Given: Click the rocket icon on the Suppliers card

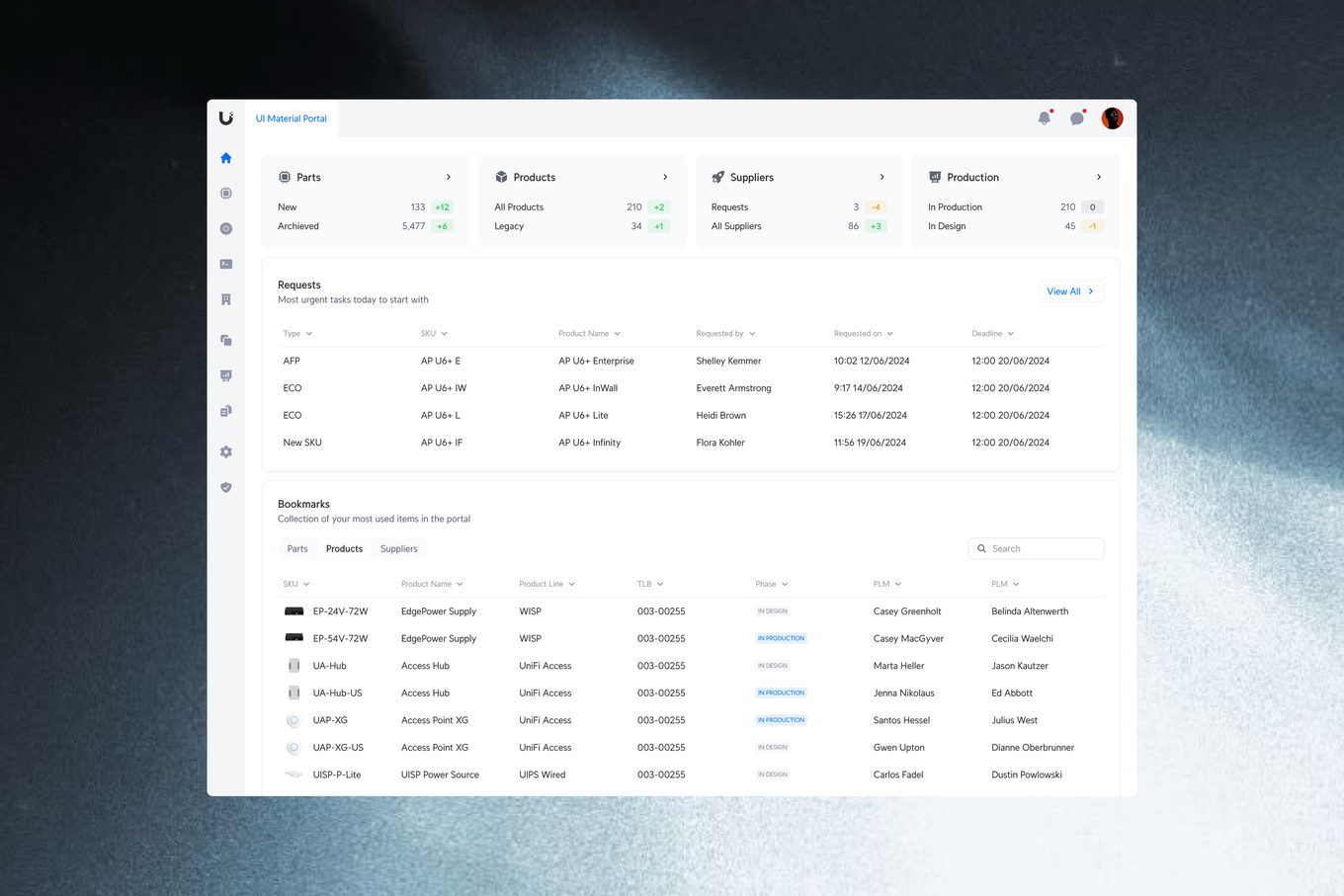Looking at the screenshot, I should (718, 177).
